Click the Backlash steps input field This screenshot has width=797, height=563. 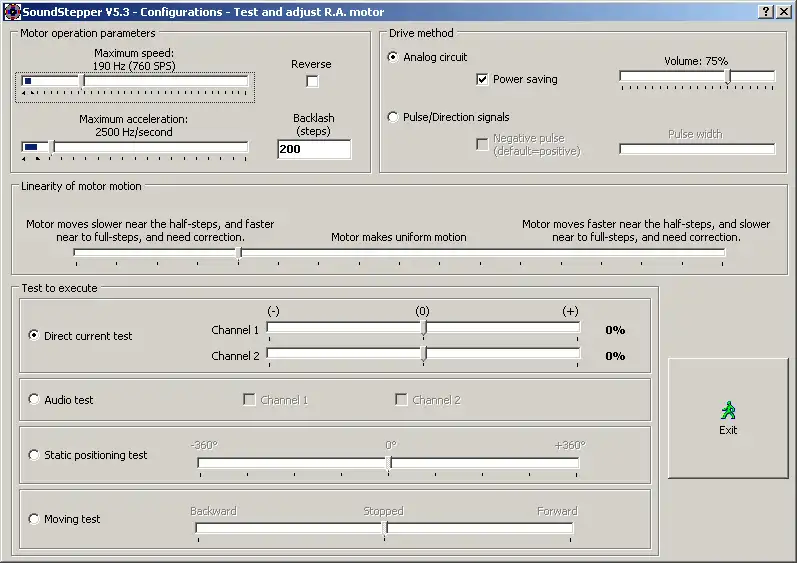pos(314,149)
